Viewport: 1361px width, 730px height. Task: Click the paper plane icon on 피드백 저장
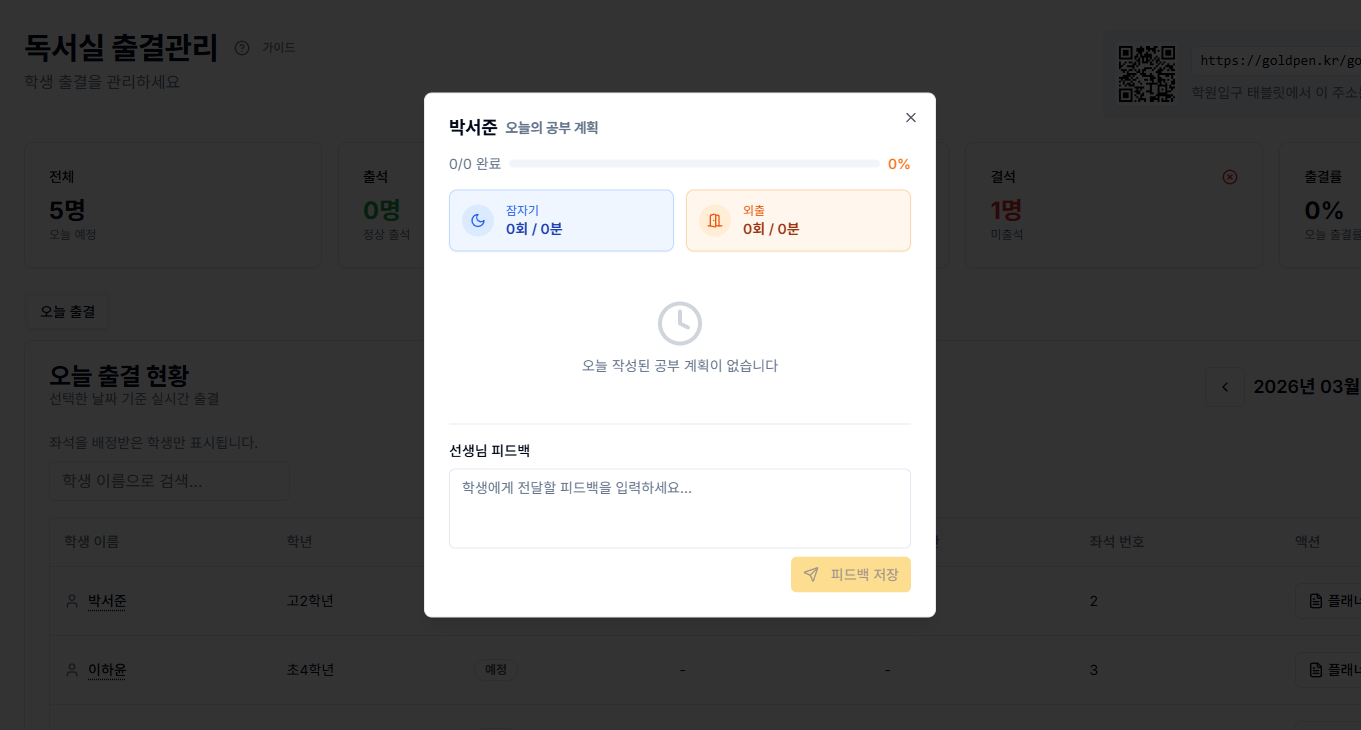(x=811, y=574)
